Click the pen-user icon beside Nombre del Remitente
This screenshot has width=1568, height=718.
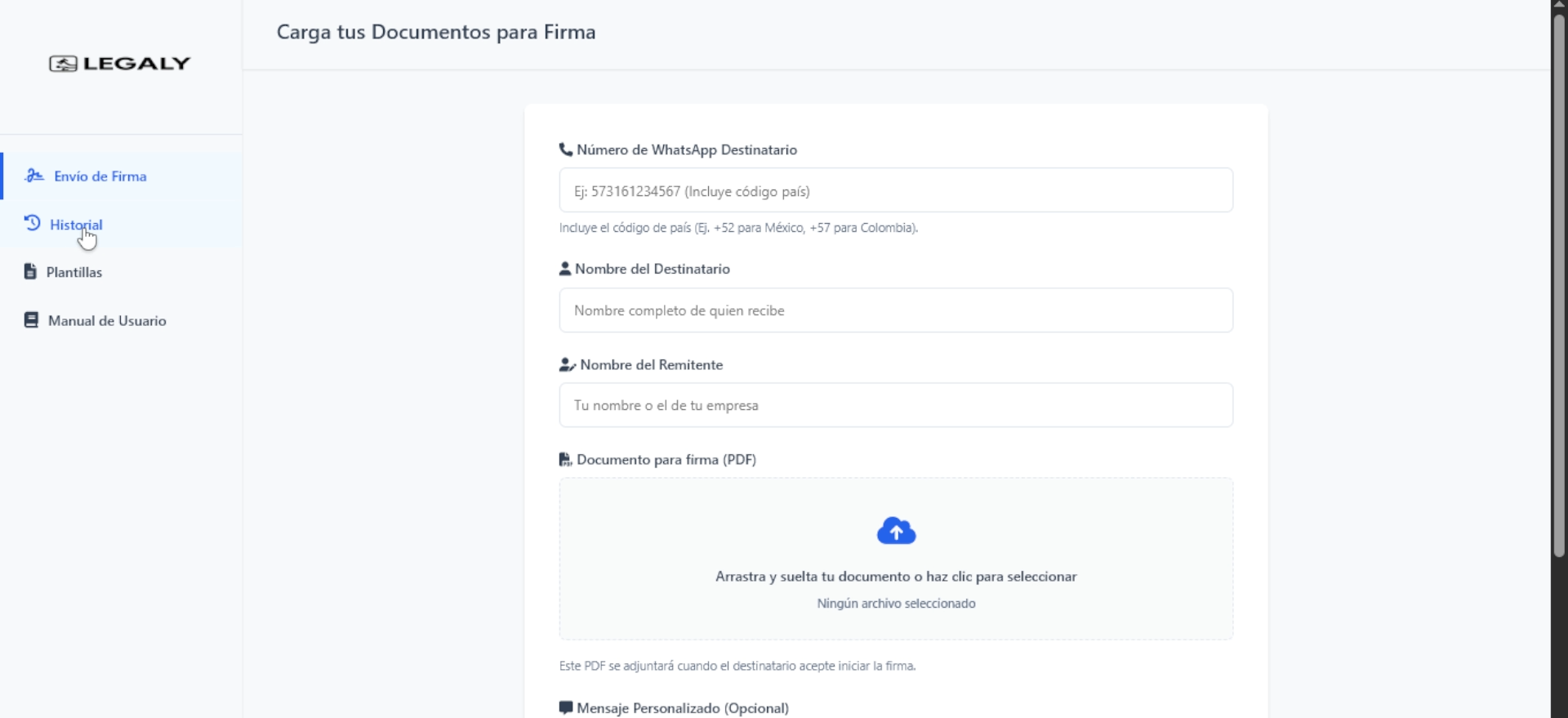click(567, 365)
